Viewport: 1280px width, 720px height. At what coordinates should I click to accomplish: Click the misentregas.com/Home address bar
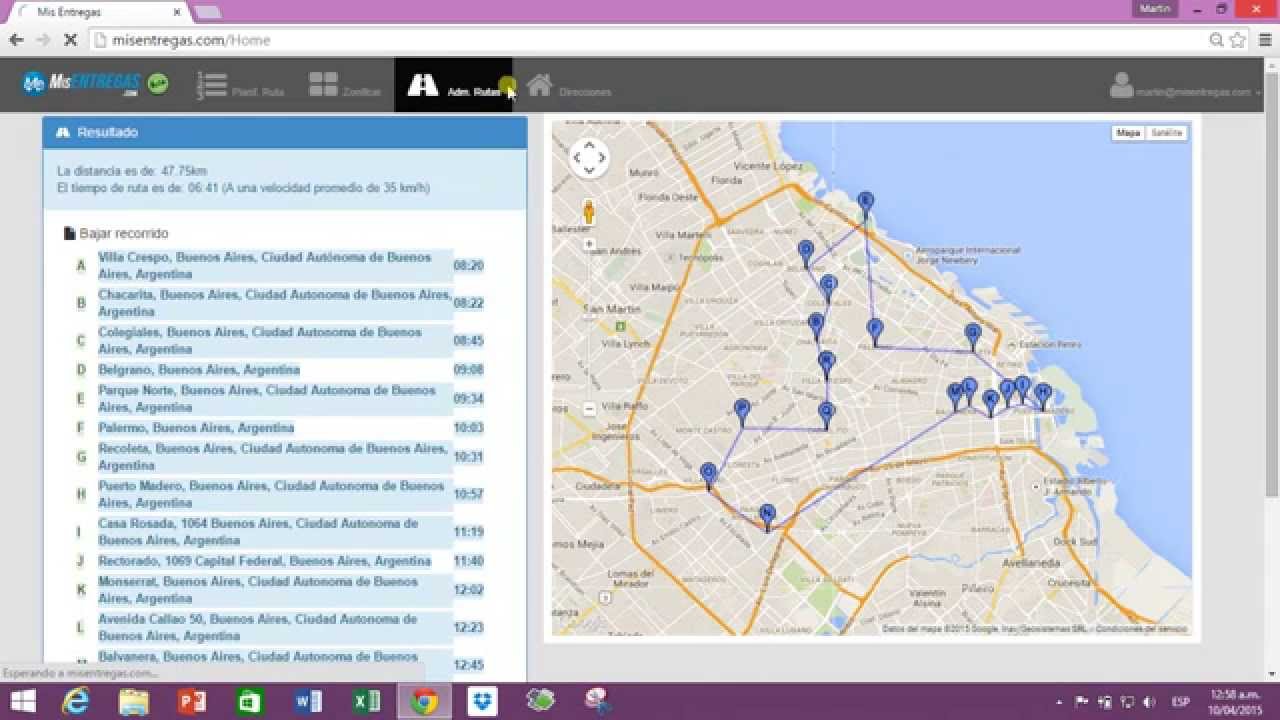650,40
